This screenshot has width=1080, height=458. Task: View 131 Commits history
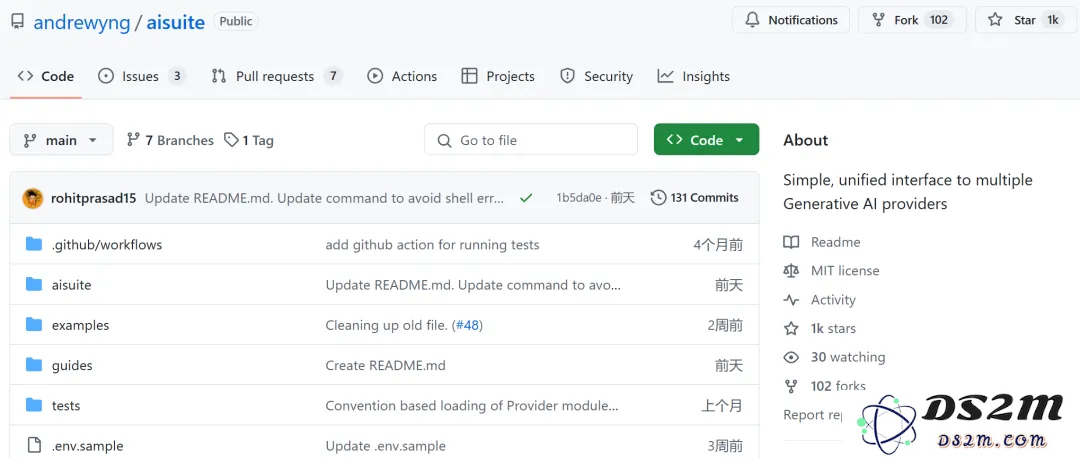tap(694, 198)
